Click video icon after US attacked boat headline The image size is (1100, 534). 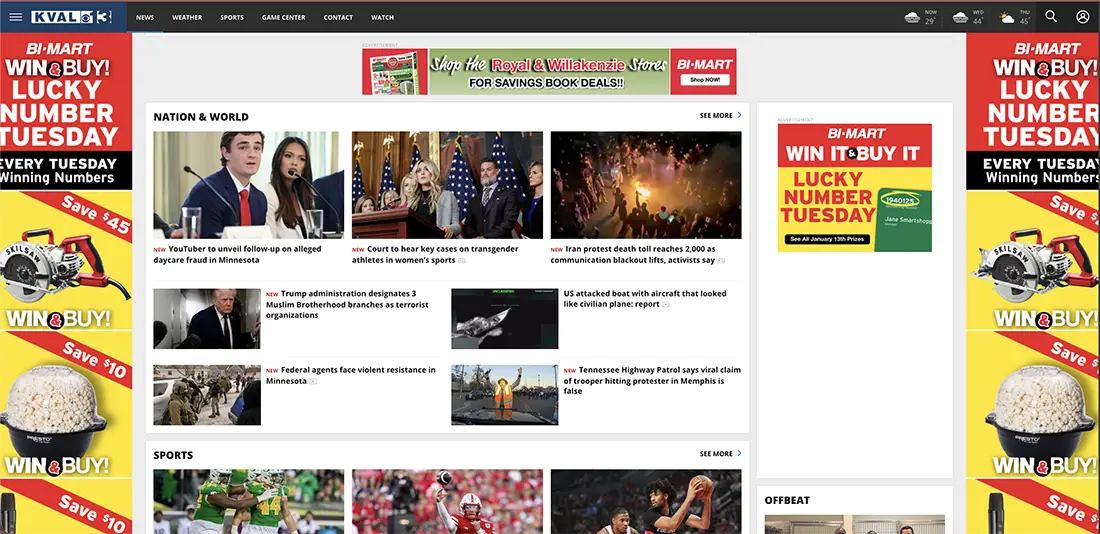(x=666, y=305)
